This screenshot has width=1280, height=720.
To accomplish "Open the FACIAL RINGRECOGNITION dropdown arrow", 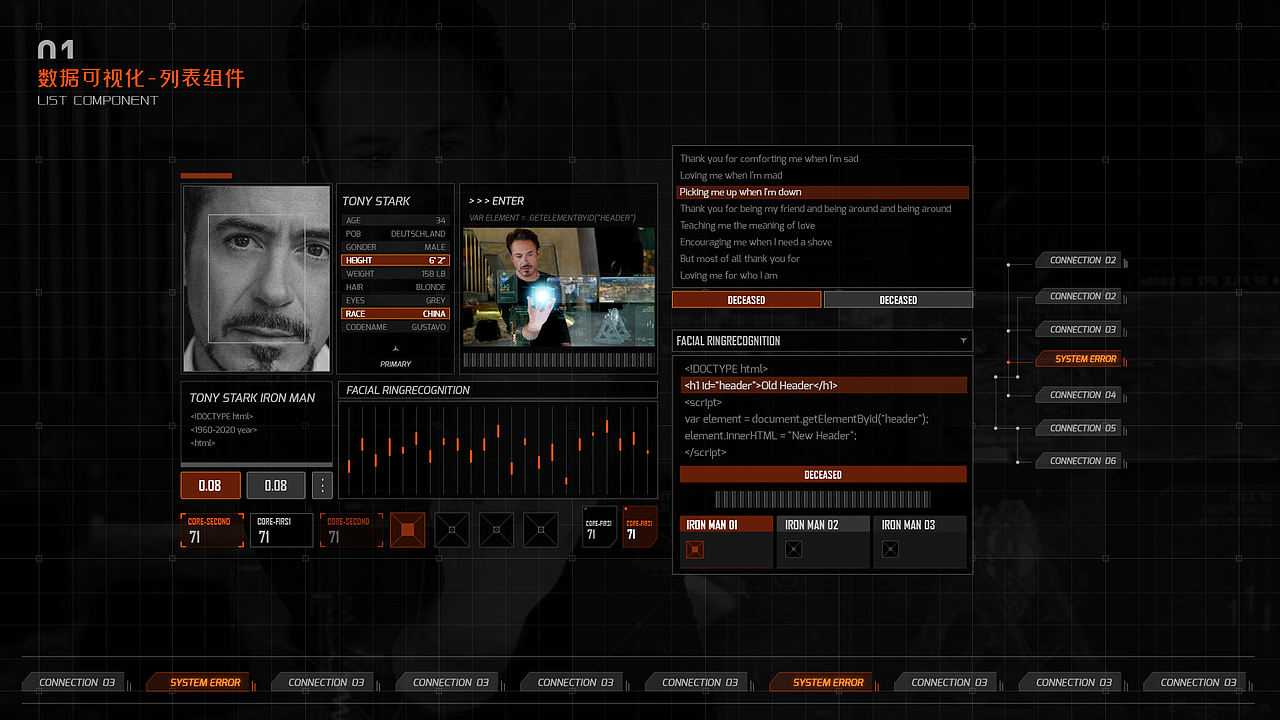I will (963, 340).
